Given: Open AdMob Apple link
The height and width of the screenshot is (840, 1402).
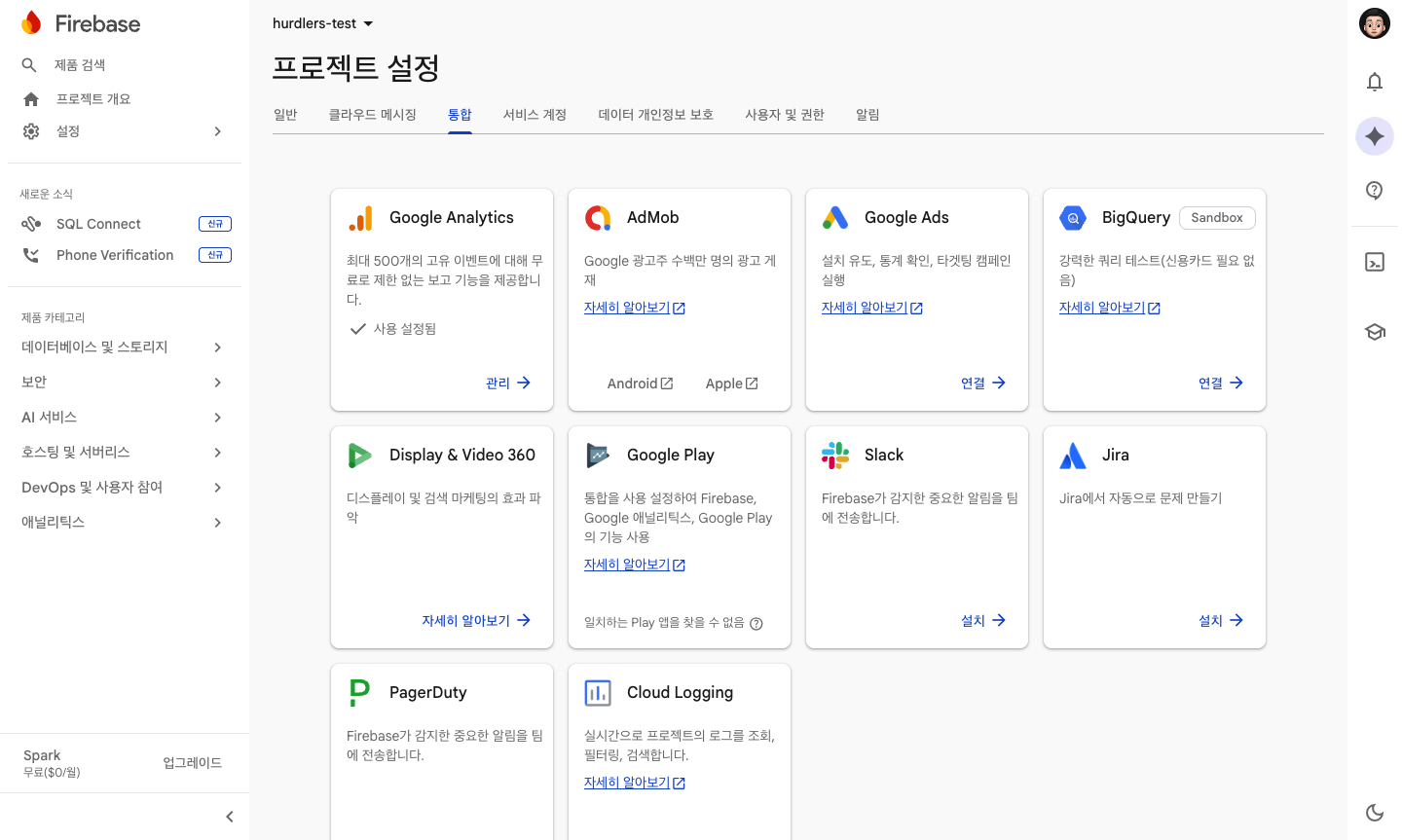Looking at the screenshot, I should pyautogui.click(x=732, y=383).
